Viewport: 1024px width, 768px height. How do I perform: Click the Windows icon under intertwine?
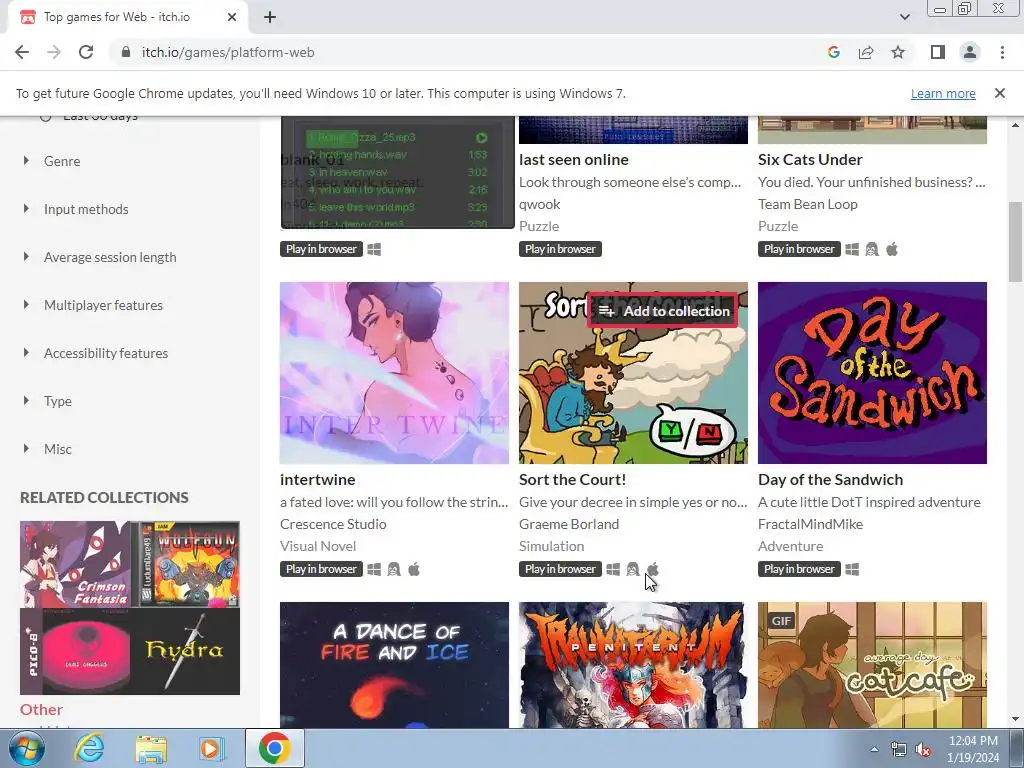374,569
